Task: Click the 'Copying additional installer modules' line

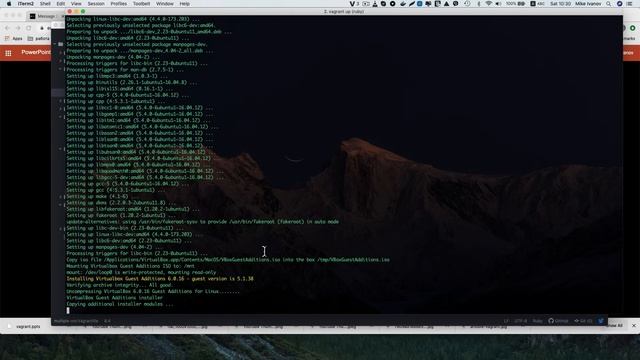Action: pyautogui.click(x=120, y=304)
